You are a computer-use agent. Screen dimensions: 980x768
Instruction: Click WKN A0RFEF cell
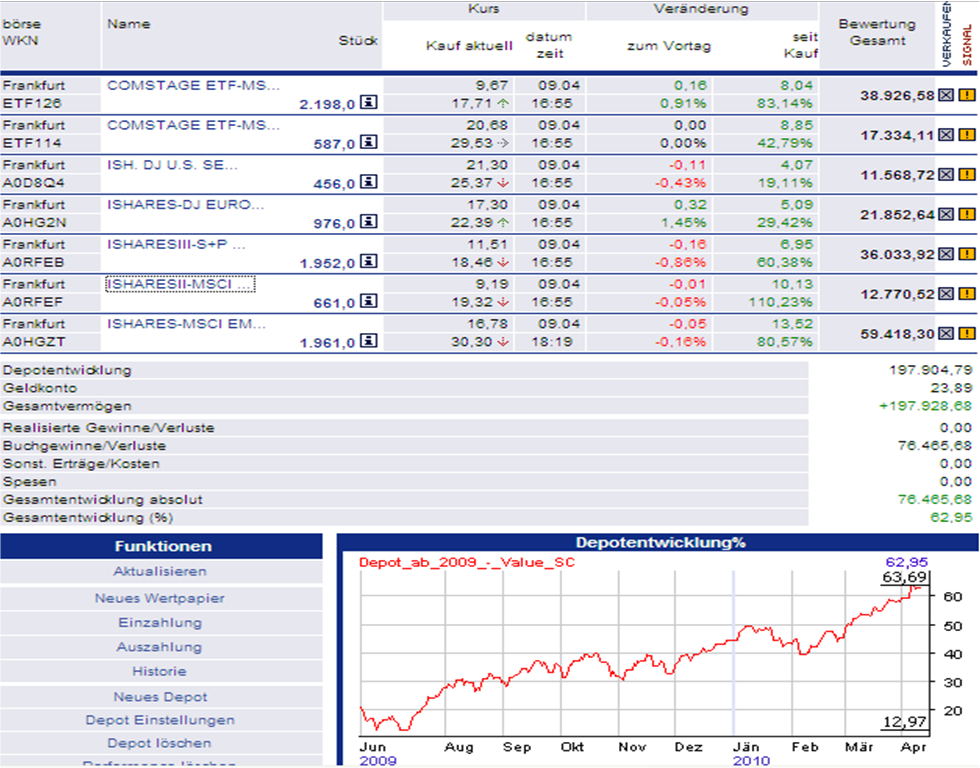[33, 302]
